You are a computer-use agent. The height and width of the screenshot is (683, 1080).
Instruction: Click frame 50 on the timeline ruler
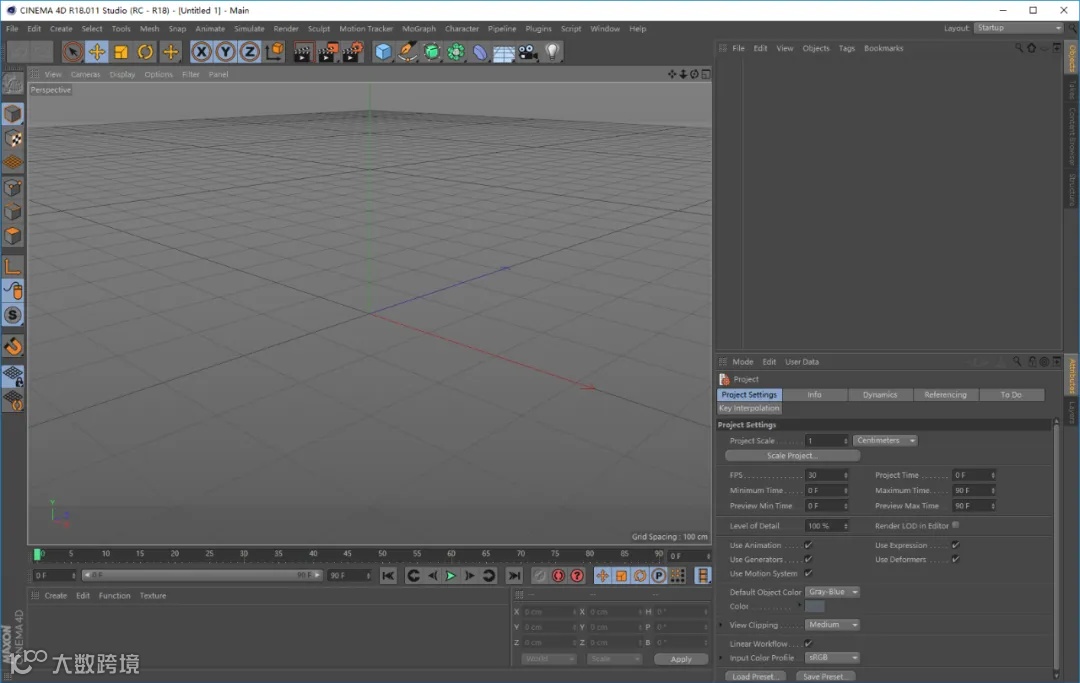(382, 554)
